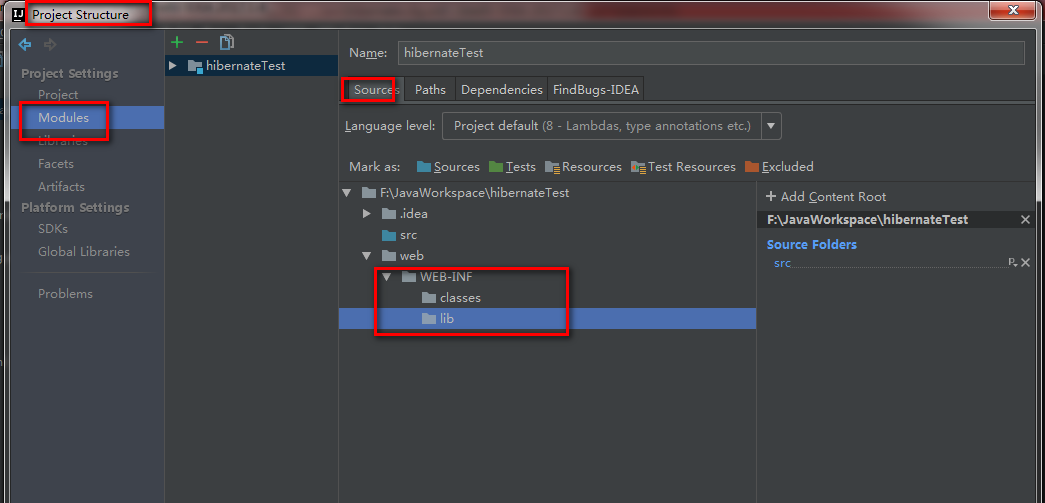The width and height of the screenshot is (1045, 503).
Task: Switch to the Dependencies tab
Action: [x=502, y=89]
